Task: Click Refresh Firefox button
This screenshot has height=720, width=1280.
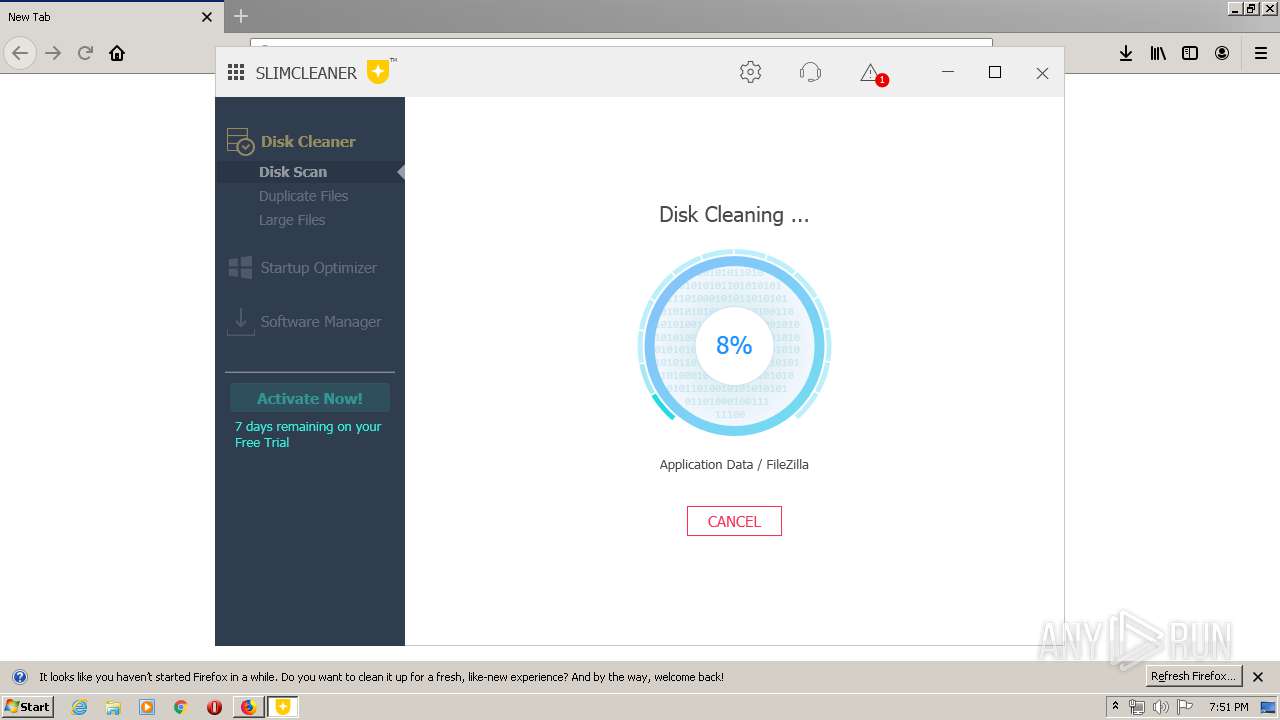Action: [1194, 676]
